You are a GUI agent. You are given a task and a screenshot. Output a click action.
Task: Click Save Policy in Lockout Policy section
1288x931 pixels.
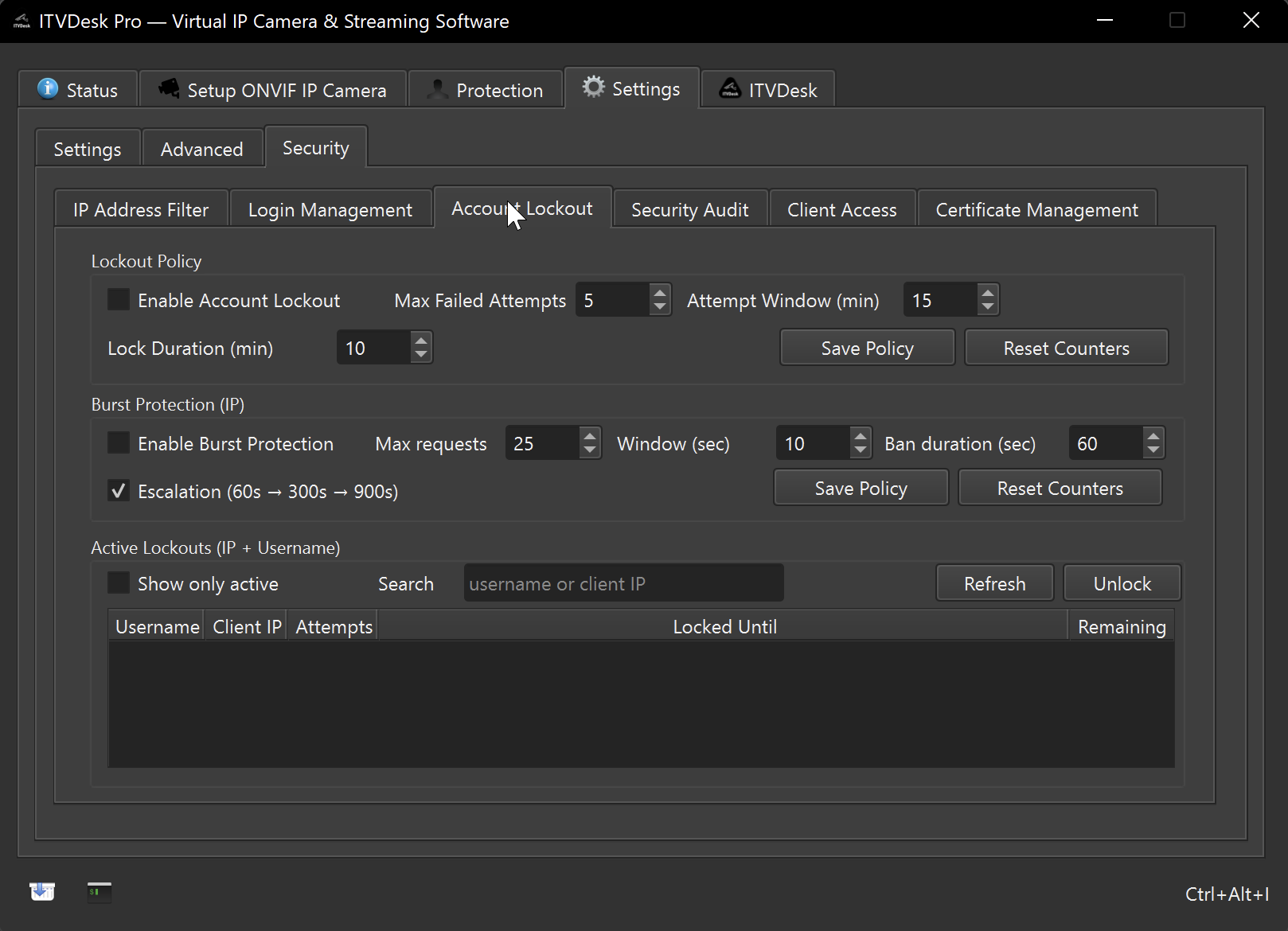[867, 349]
